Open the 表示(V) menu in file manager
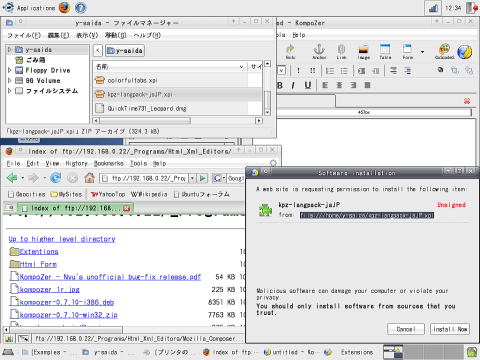Screen dimensions: 480x360 point(87,35)
